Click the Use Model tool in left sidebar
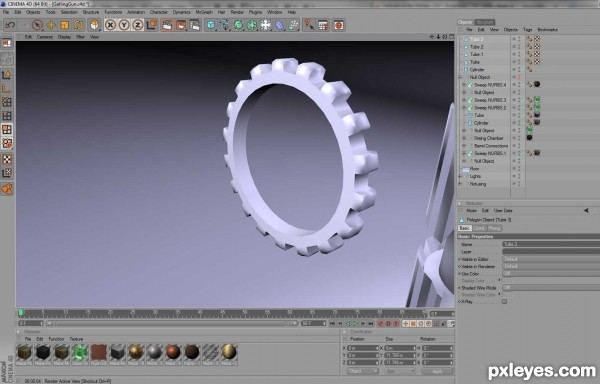The image size is (600, 384). coord(7,75)
